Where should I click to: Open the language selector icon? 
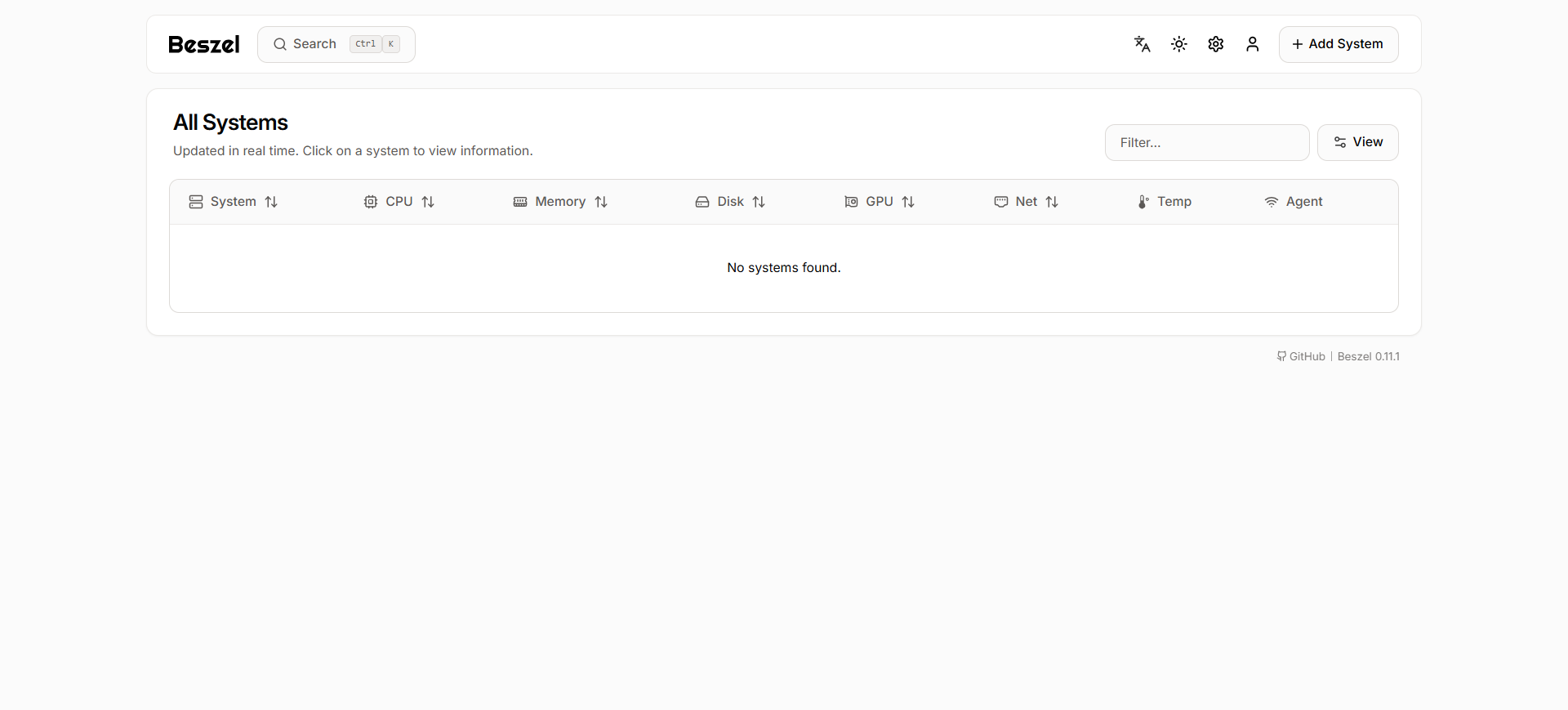(x=1142, y=44)
